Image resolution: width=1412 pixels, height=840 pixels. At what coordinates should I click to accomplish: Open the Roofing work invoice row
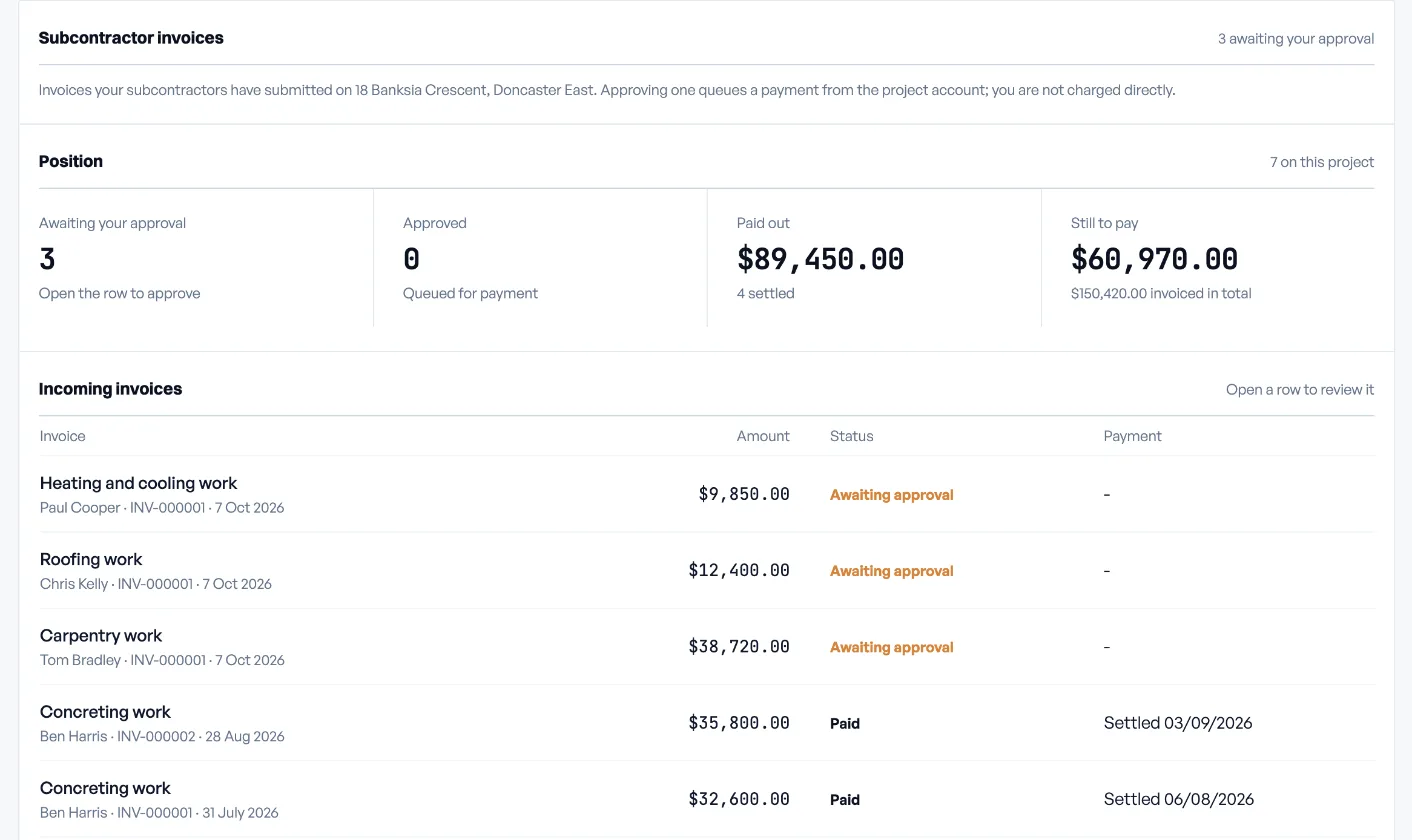706,570
